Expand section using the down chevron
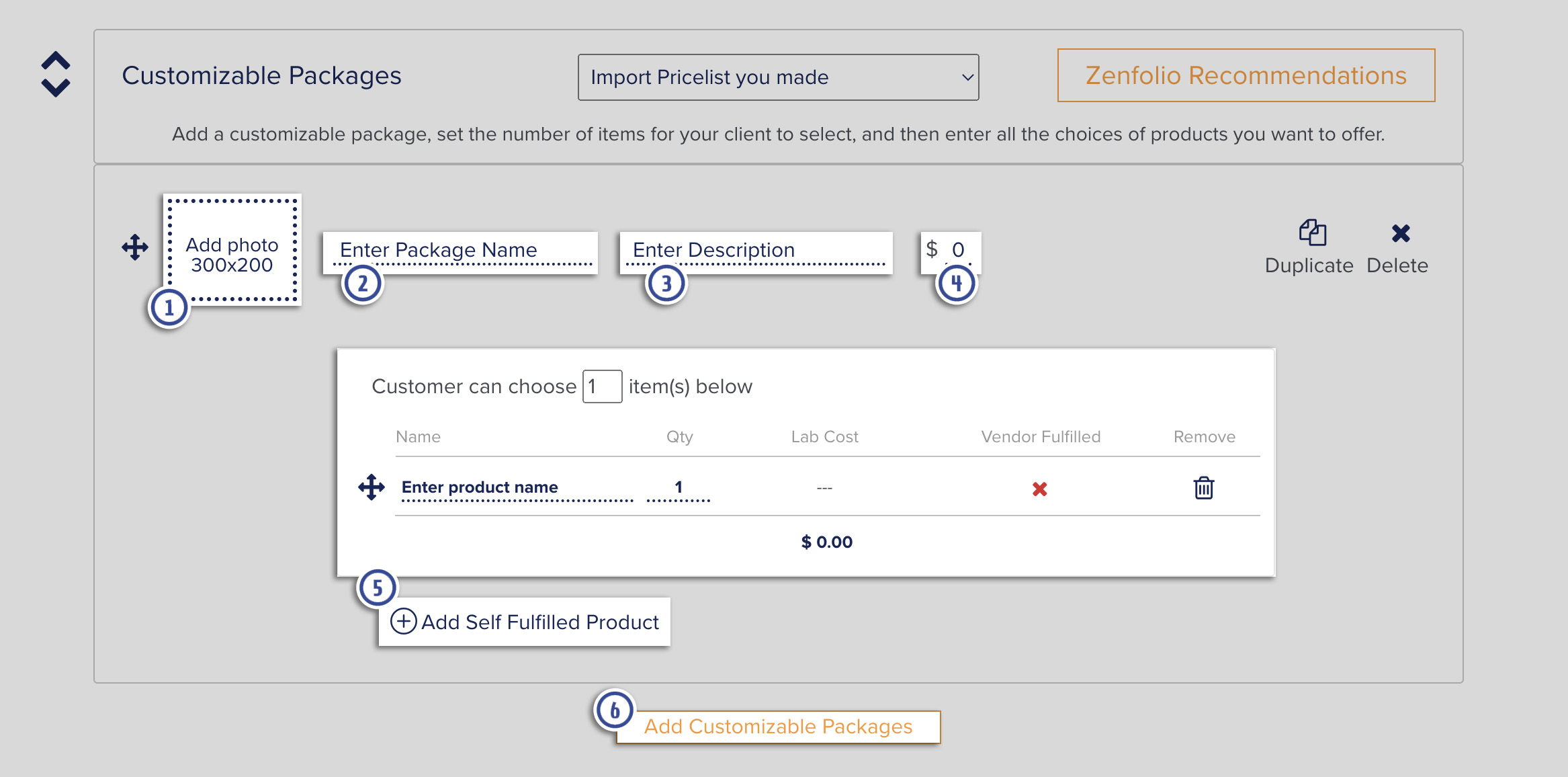Viewport: 1568px width, 777px height. 56,87
